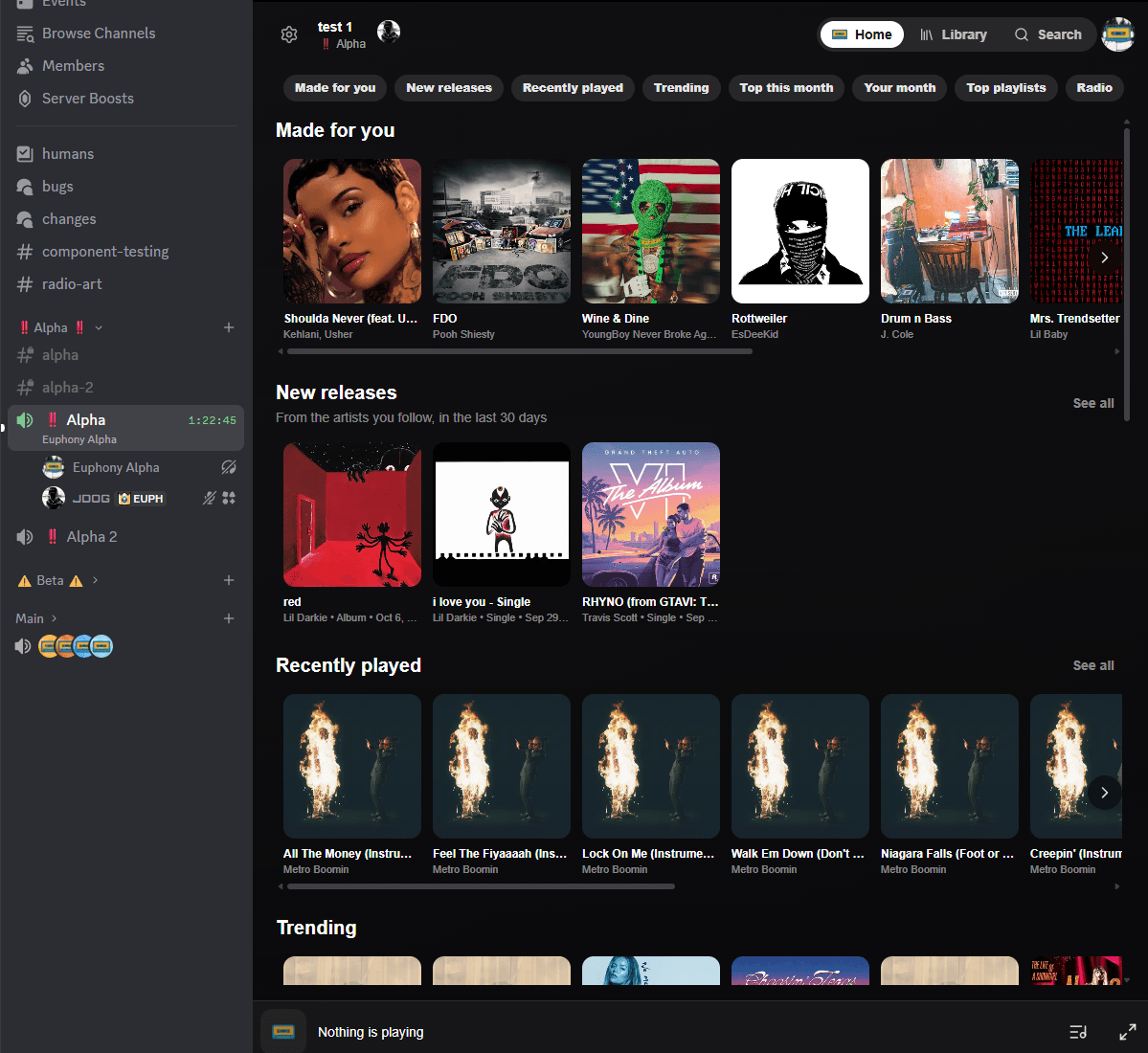Viewport: 1148px width, 1053px height.
Task: Open the RHYNO GTAVI cover
Action: point(651,514)
